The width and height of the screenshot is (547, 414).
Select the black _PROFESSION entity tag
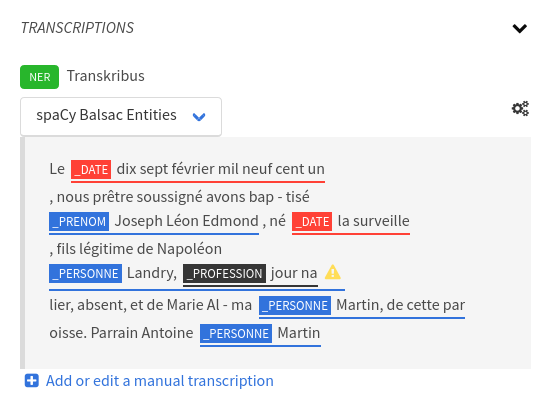tap(224, 273)
